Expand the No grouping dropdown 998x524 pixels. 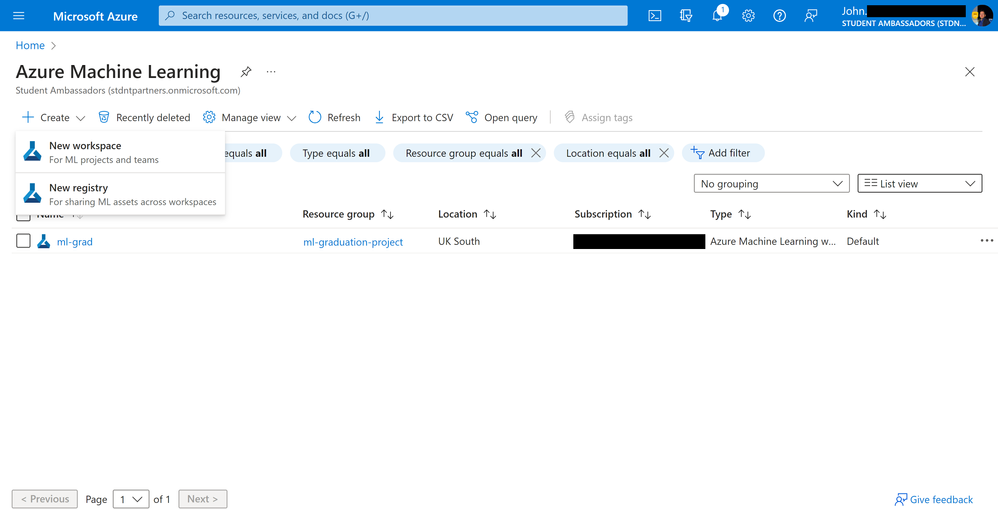pyautogui.click(x=771, y=183)
